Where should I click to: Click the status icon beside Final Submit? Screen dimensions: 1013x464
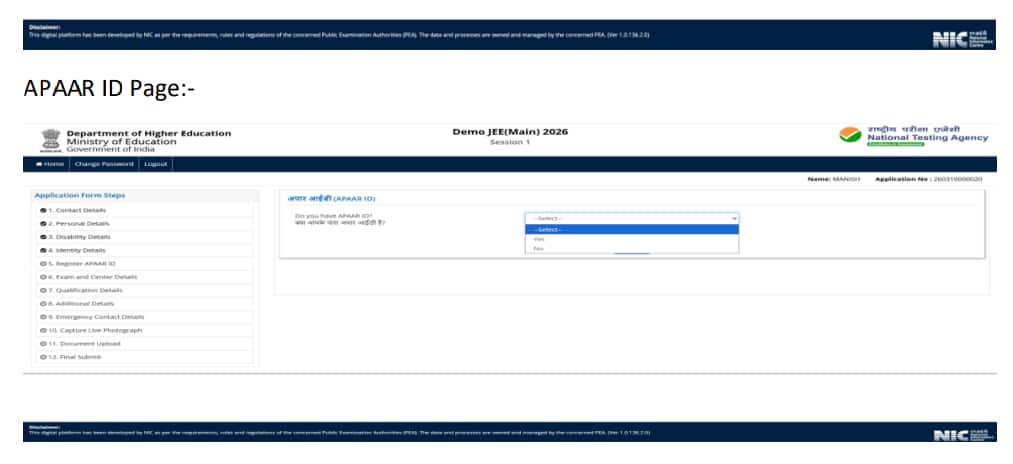pyautogui.click(x=42, y=356)
